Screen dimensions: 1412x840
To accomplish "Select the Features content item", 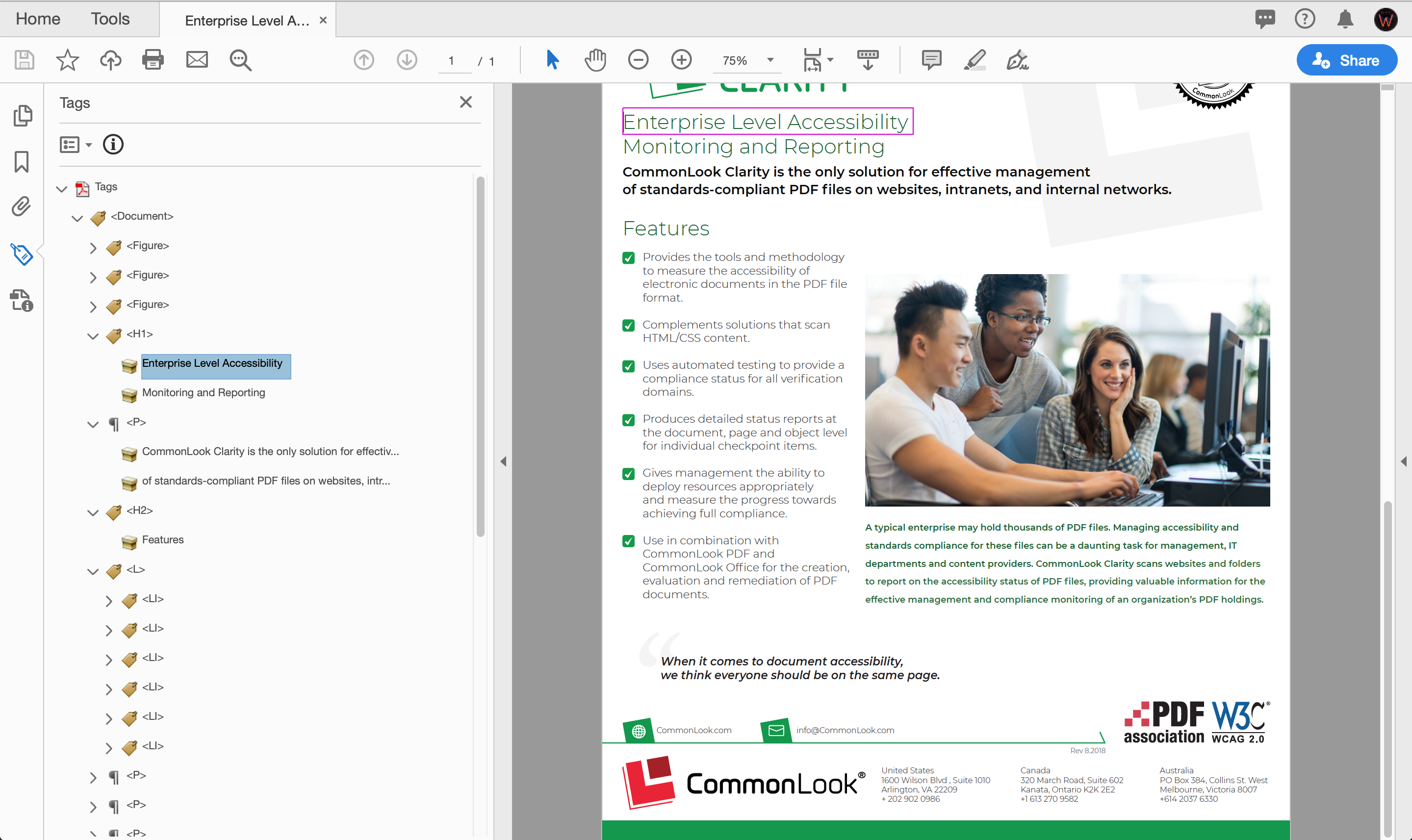I will [162, 539].
